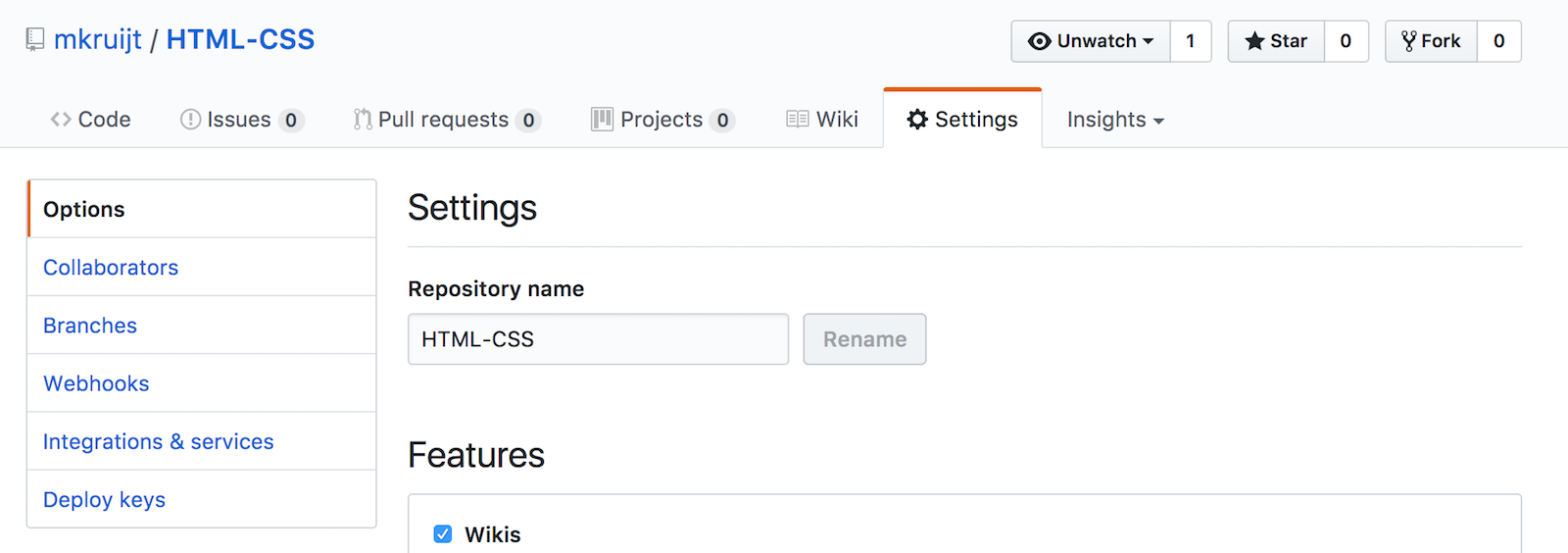
Task: Open Webhooks settings
Action: point(202,383)
